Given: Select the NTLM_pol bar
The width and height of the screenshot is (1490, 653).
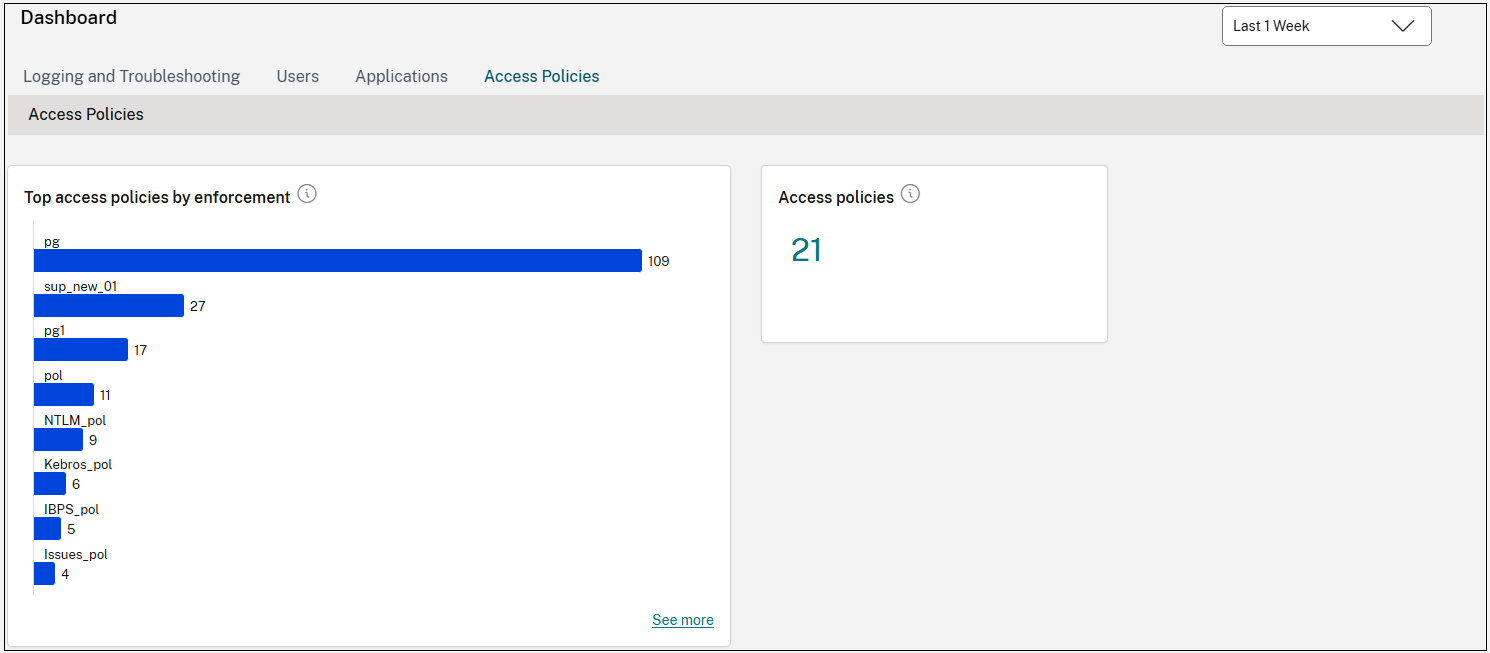Looking at the screenshot, I should (58, 440).
